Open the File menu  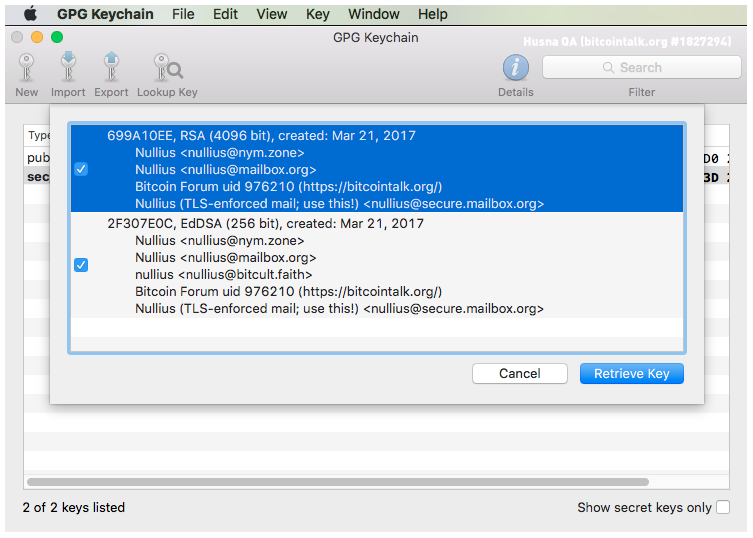[x=183, y=14]
